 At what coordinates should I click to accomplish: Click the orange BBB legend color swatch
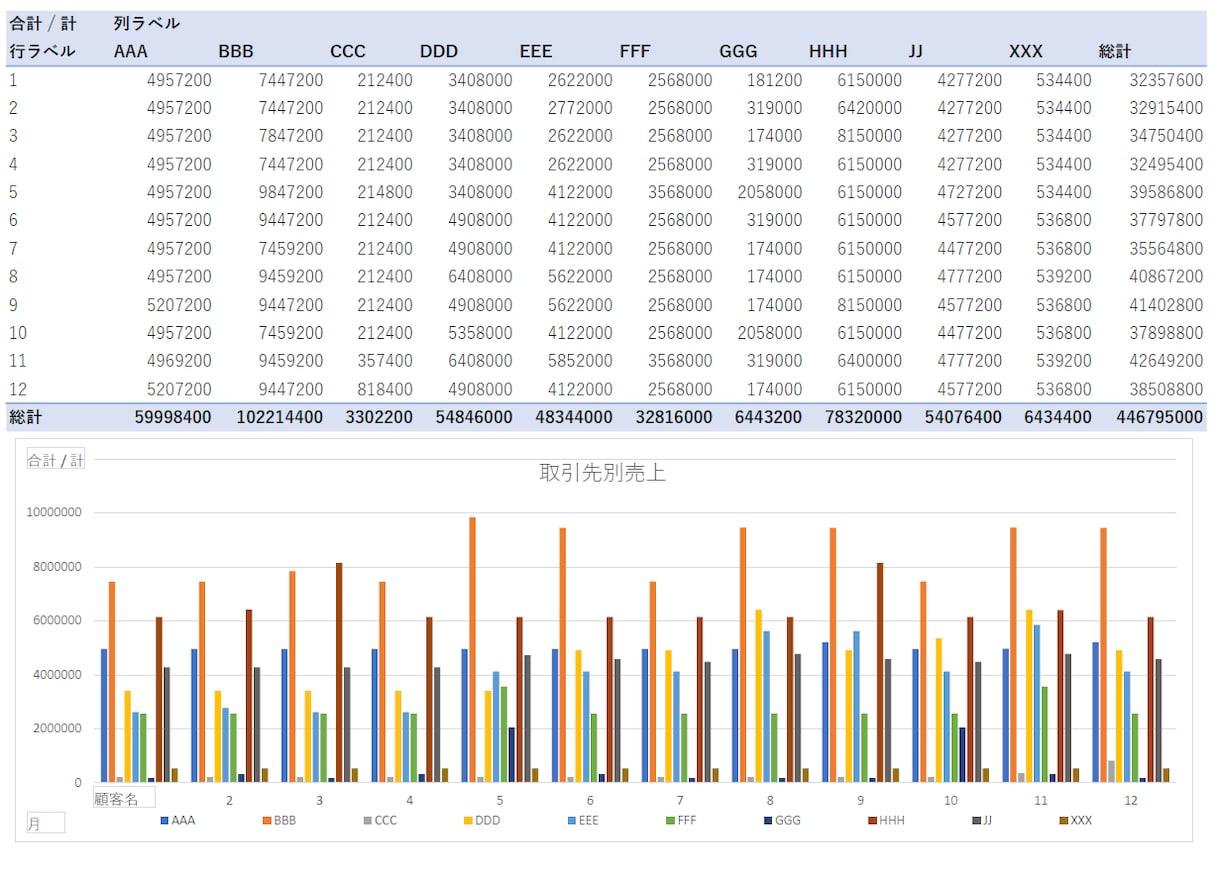pyautogui.click(x=267, y=821)
